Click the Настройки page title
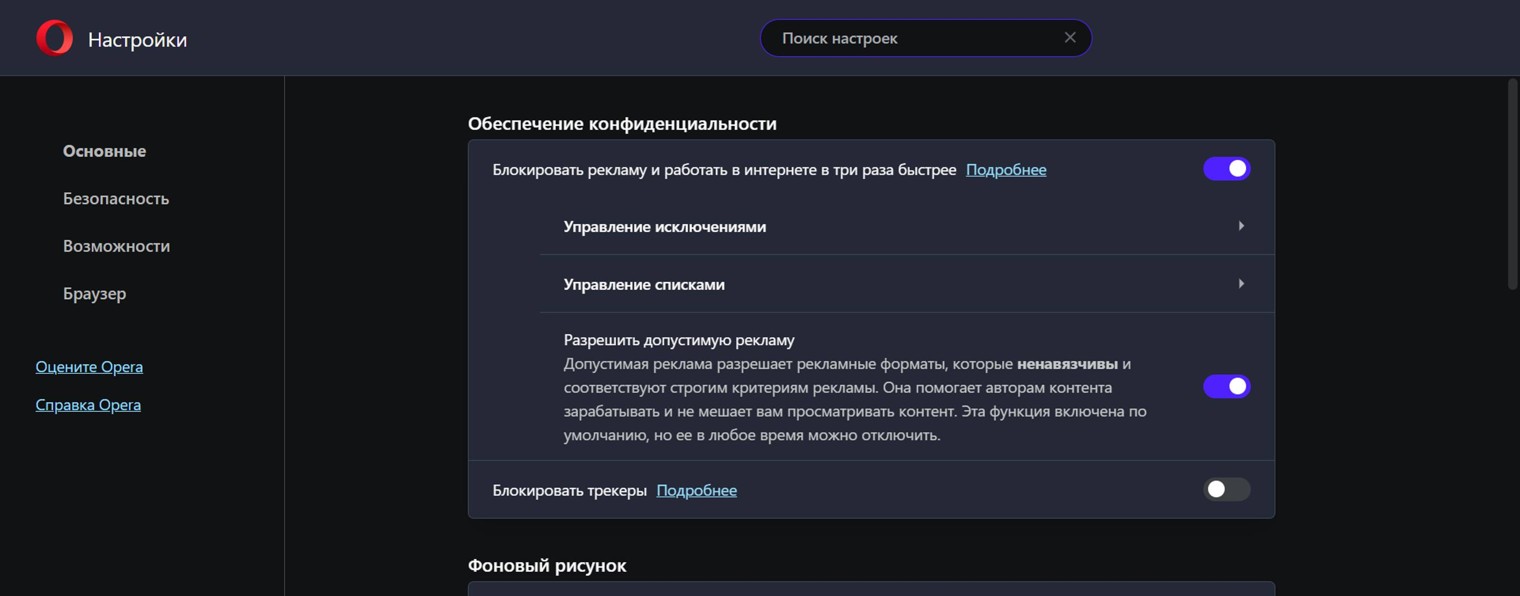Screen dimensions: 1520x596 point(137,40)
